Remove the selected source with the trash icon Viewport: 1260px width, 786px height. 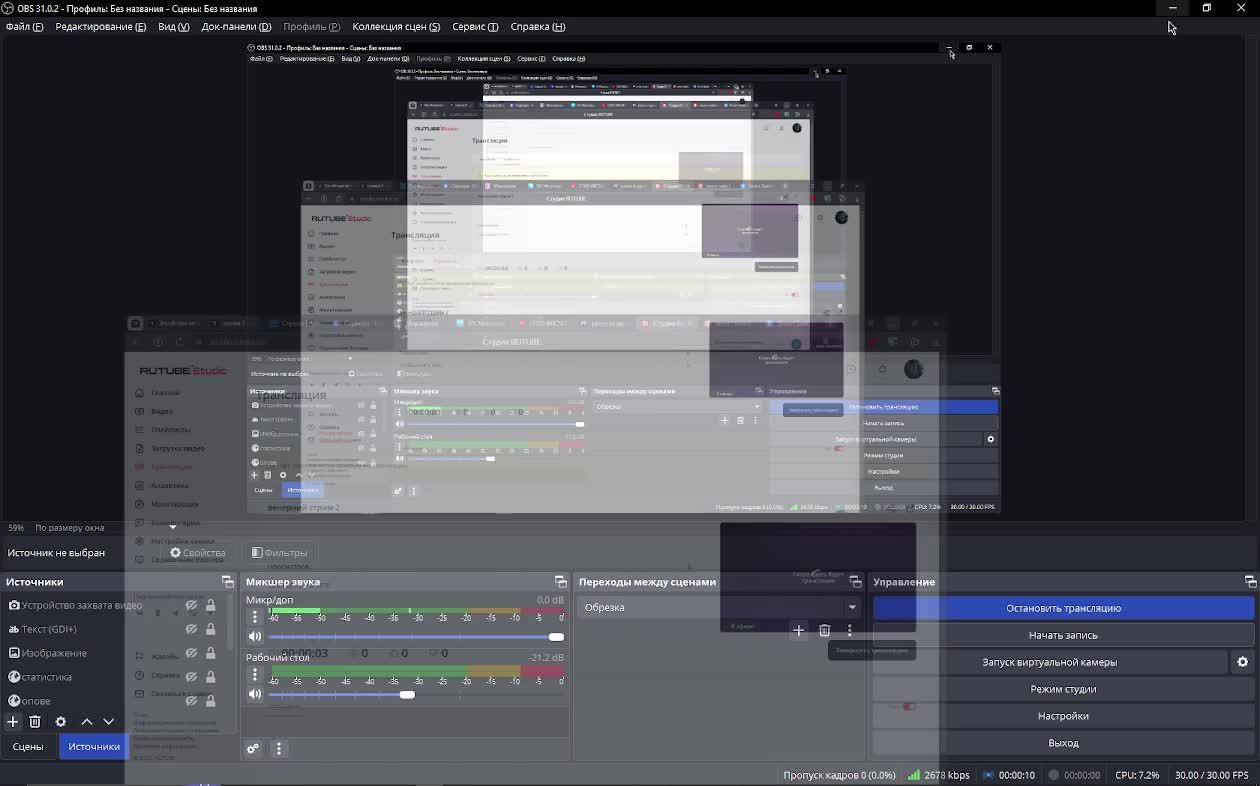(x=35, y=721)
